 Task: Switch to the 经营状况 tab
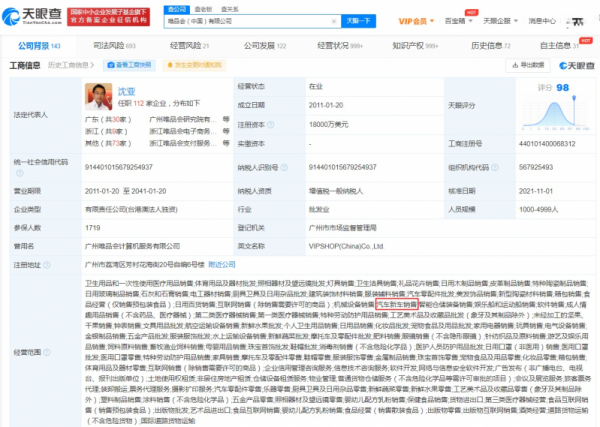click(340, 46)
